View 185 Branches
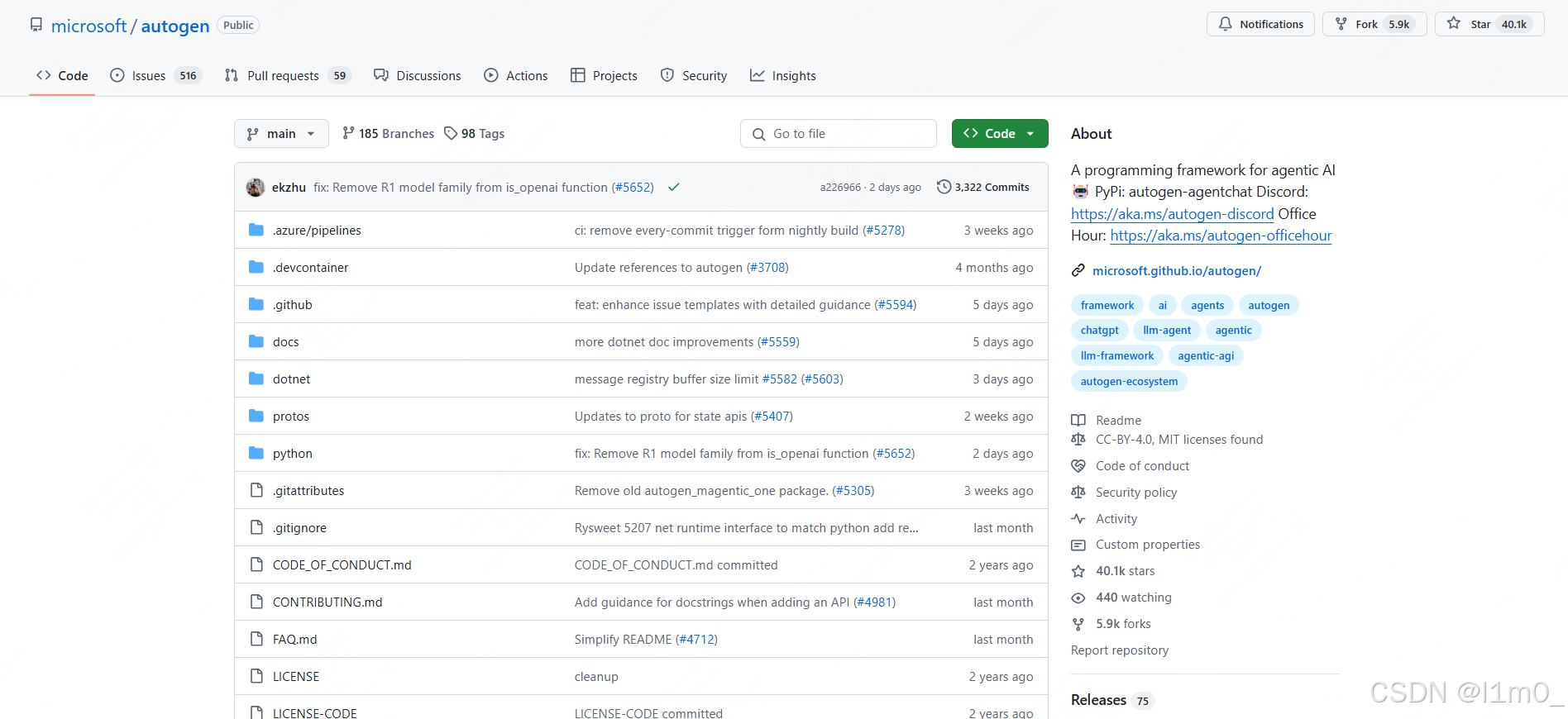This screenshot has height=719, width=1568. [388, 134]
